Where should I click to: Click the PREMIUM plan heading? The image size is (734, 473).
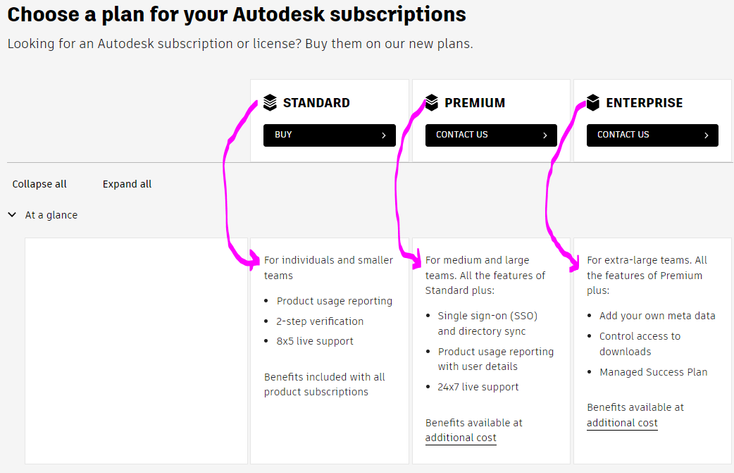475,103
